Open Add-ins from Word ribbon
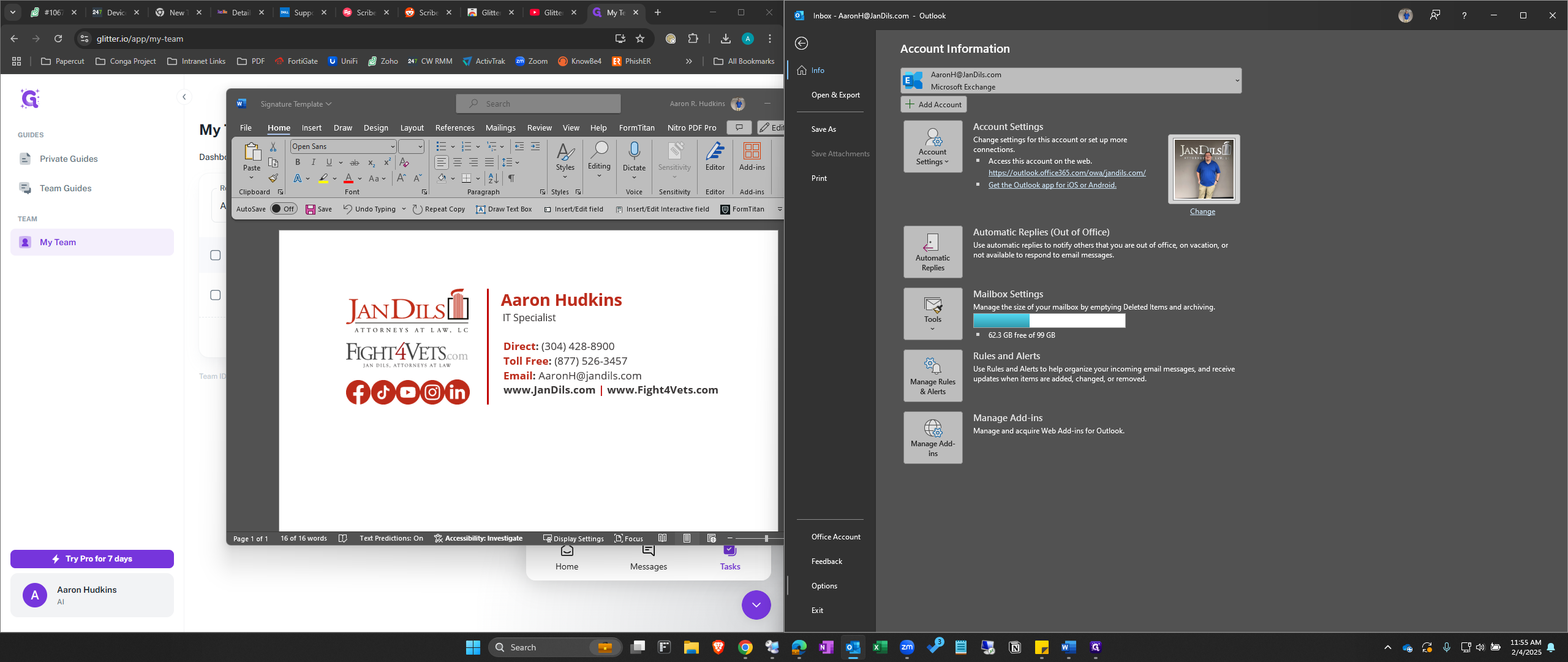Viewport: 1568px width, 662px height. [x=752, y=157]
